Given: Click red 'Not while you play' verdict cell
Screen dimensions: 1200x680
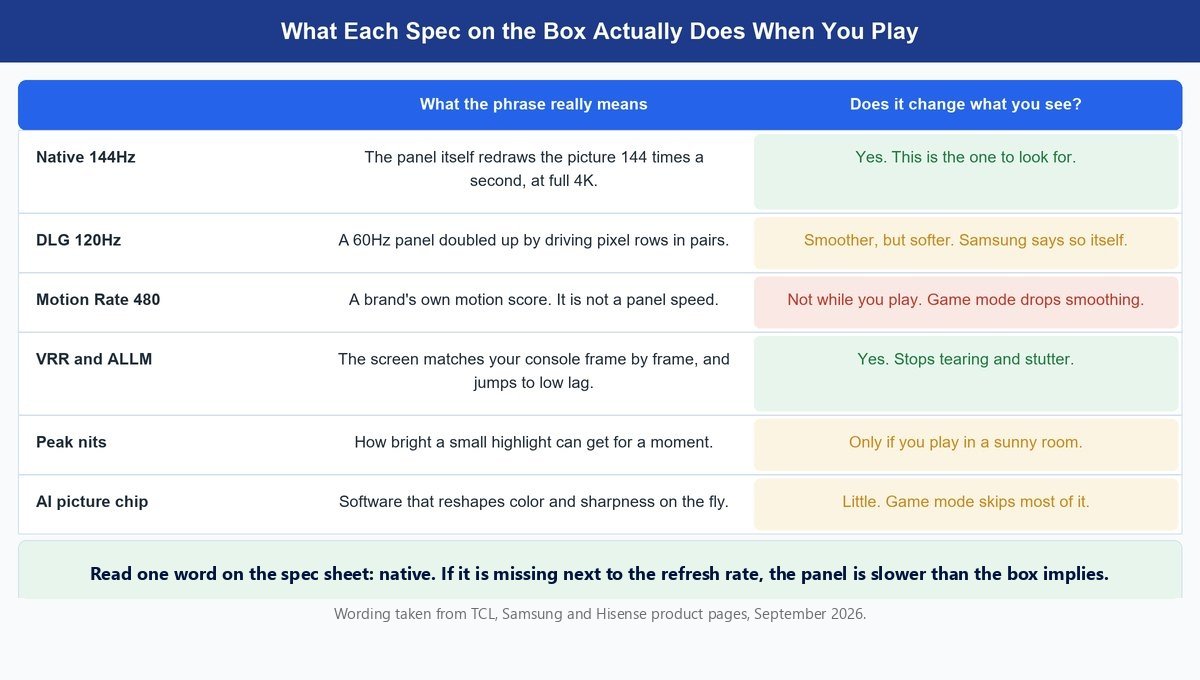Looking at the screenshot, I should tap(966, 302).
